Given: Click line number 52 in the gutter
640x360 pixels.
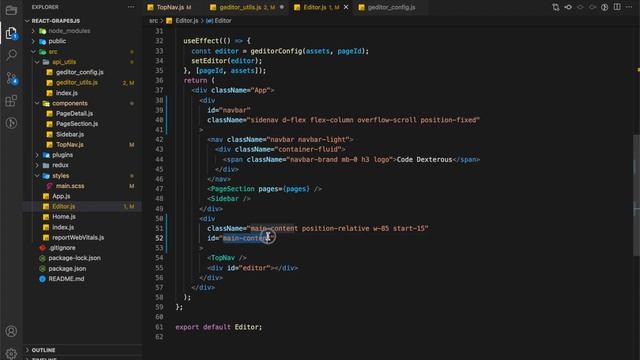Looking at the screenshot, I should 159,238.
